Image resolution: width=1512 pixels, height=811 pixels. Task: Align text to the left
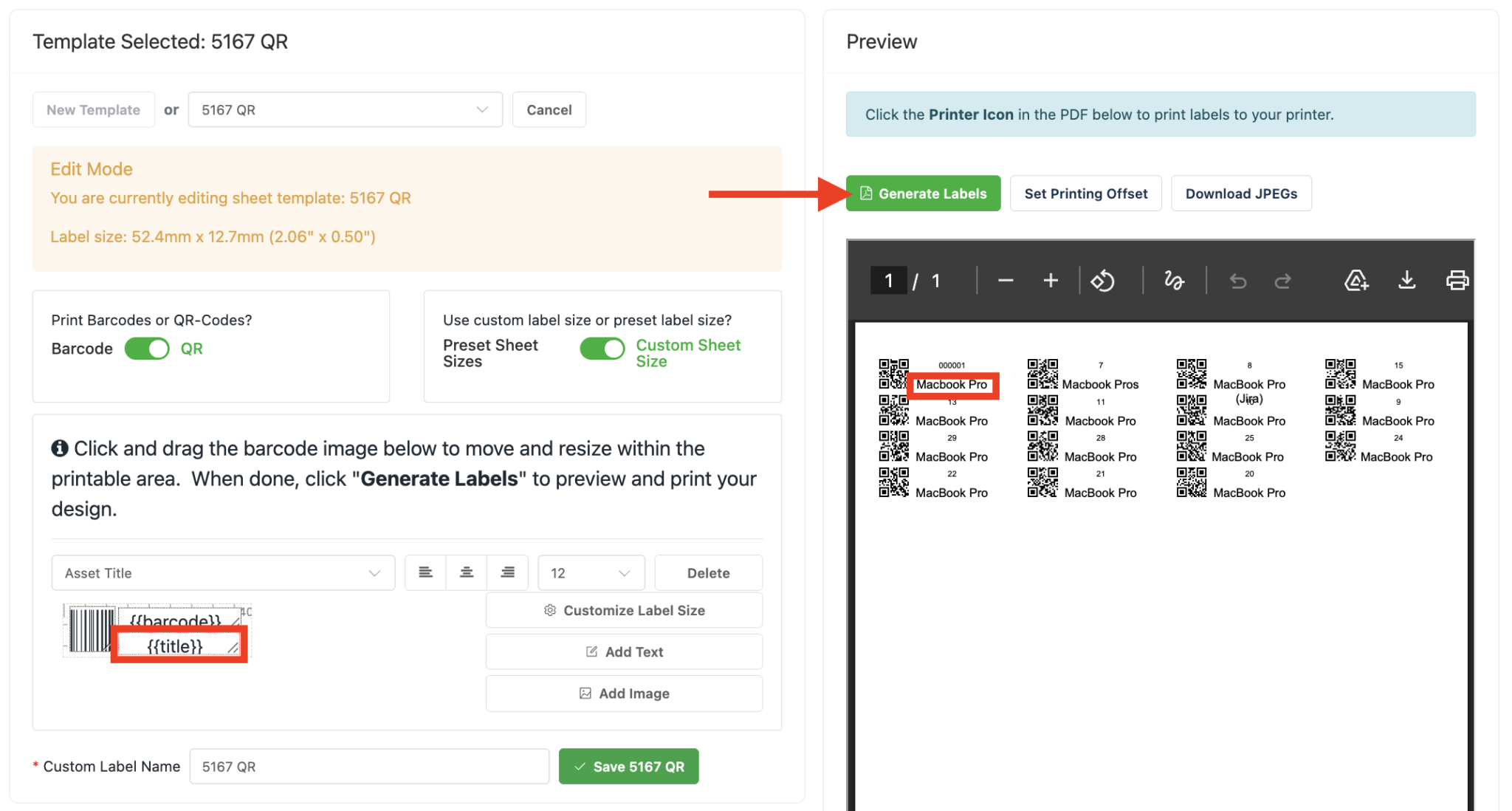coord(425,572)
